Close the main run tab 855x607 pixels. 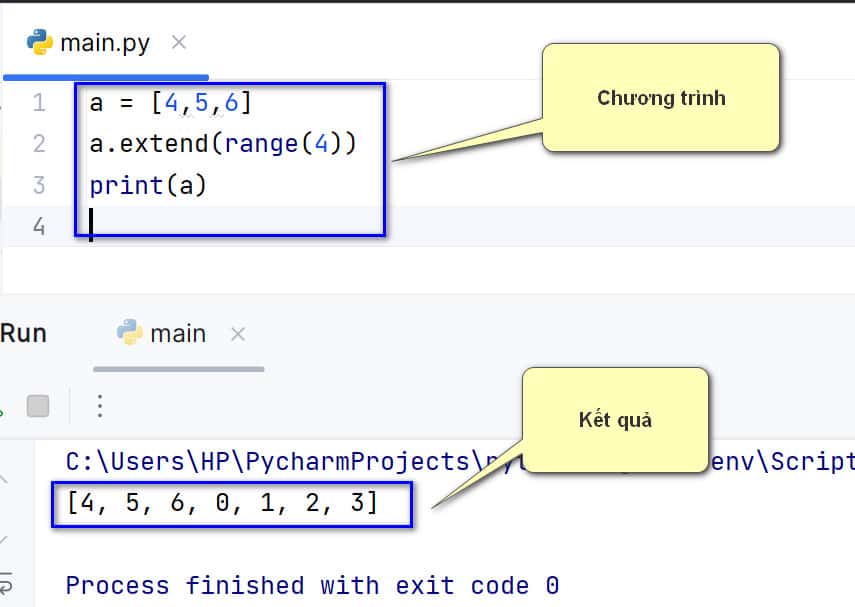[x=238, y=334]
